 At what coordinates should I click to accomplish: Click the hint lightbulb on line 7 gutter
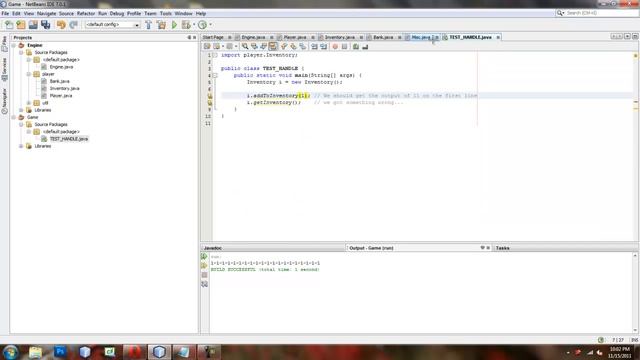tap(210, 96)
